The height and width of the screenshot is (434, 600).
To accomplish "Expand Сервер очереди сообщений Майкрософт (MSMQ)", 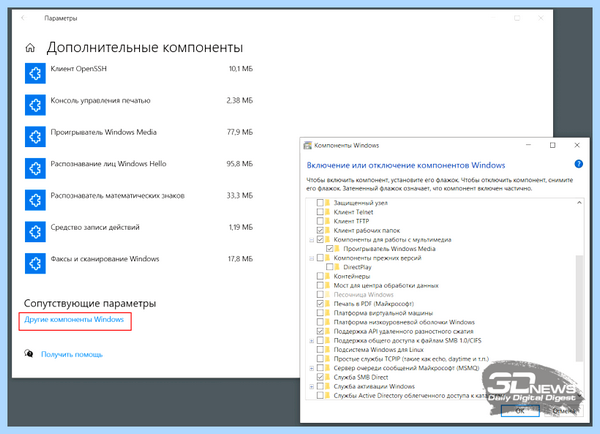I will point(311,368).
